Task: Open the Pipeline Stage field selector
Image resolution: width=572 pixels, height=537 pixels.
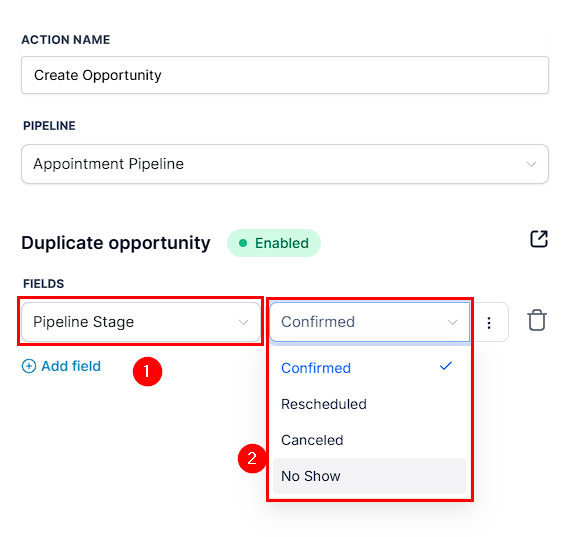Action: [141, 322]
